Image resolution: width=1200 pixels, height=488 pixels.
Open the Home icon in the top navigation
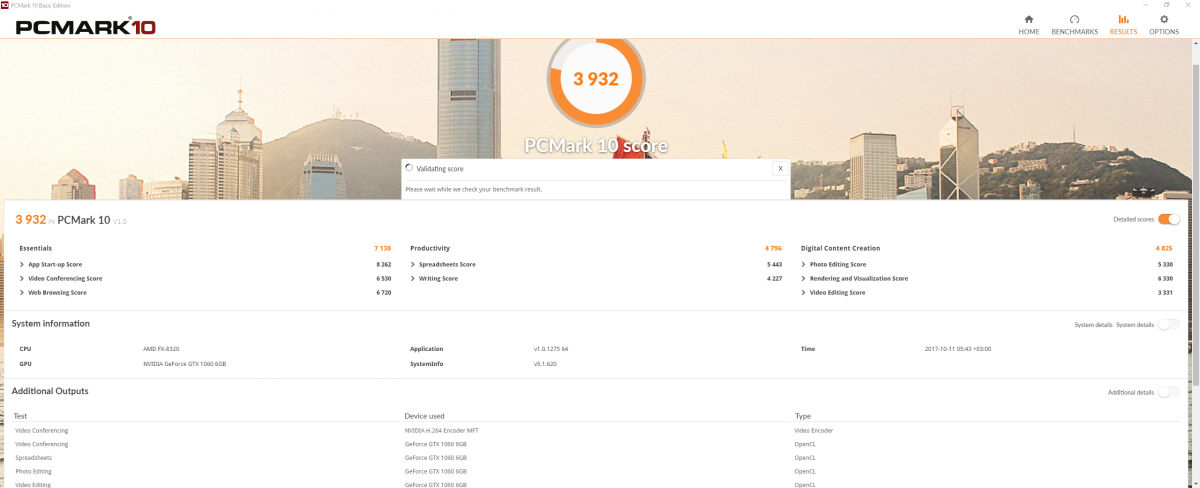click(1028, 19)
